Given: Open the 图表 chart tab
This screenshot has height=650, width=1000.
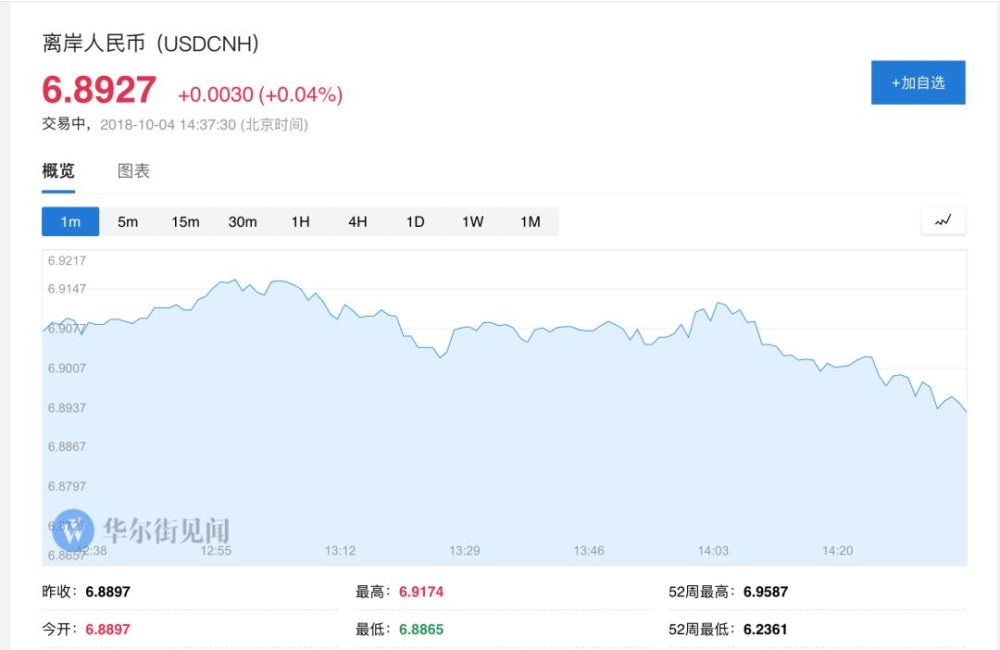Looking at the screenshot, I should (x=133, y=171).
